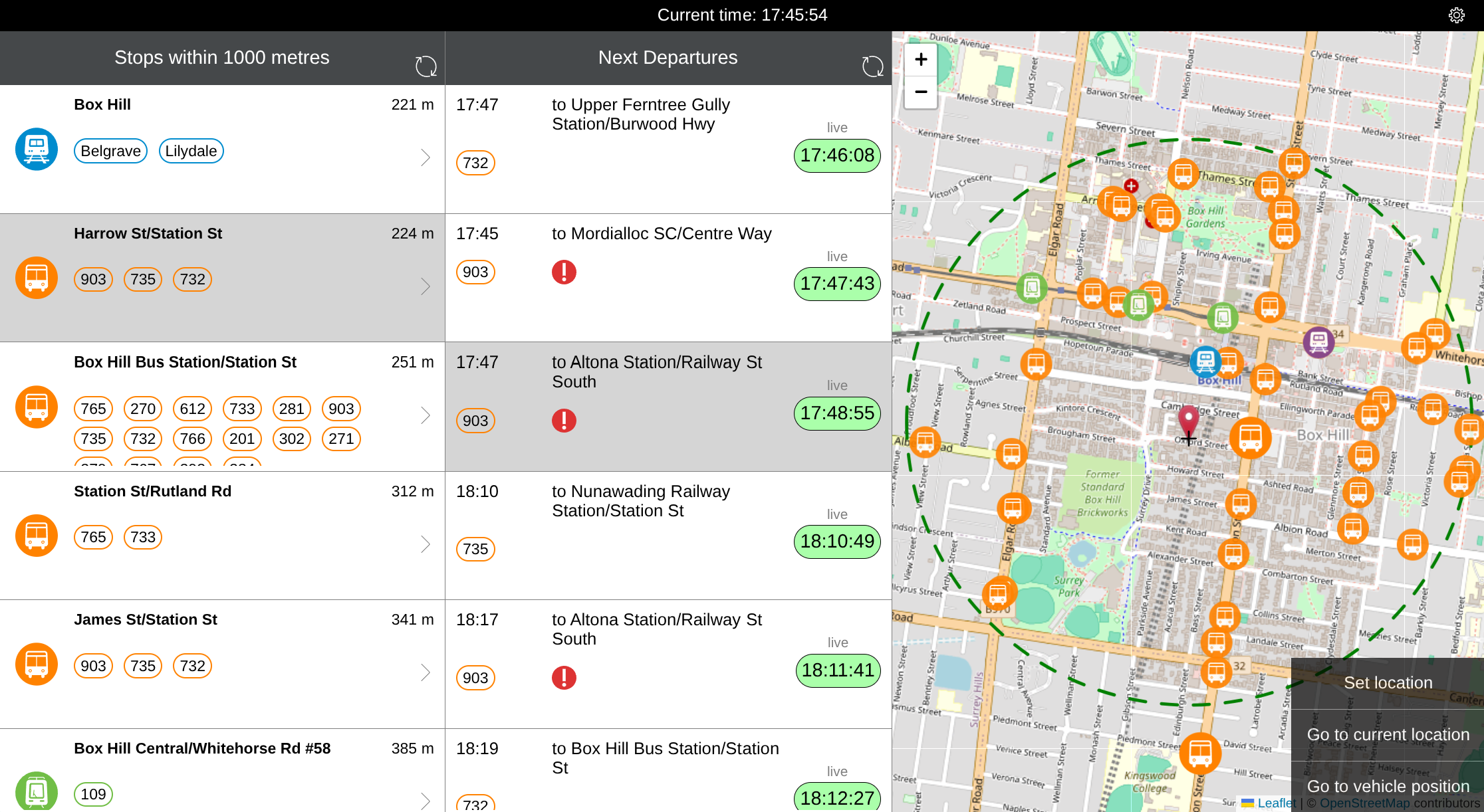Refresh the nearby stops list
Screen dimensions: 1484x812
(426, 66)
